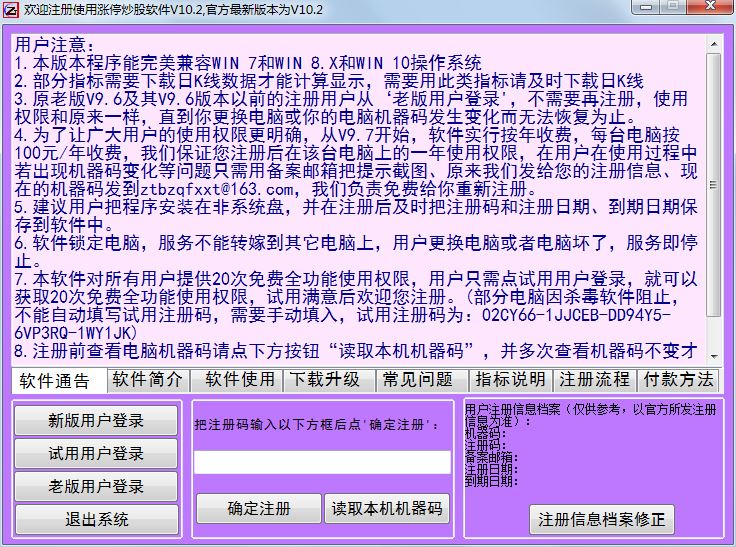Click the app logo icon in title bar
The image size is (736, 547).
click(x=10, y=9)
